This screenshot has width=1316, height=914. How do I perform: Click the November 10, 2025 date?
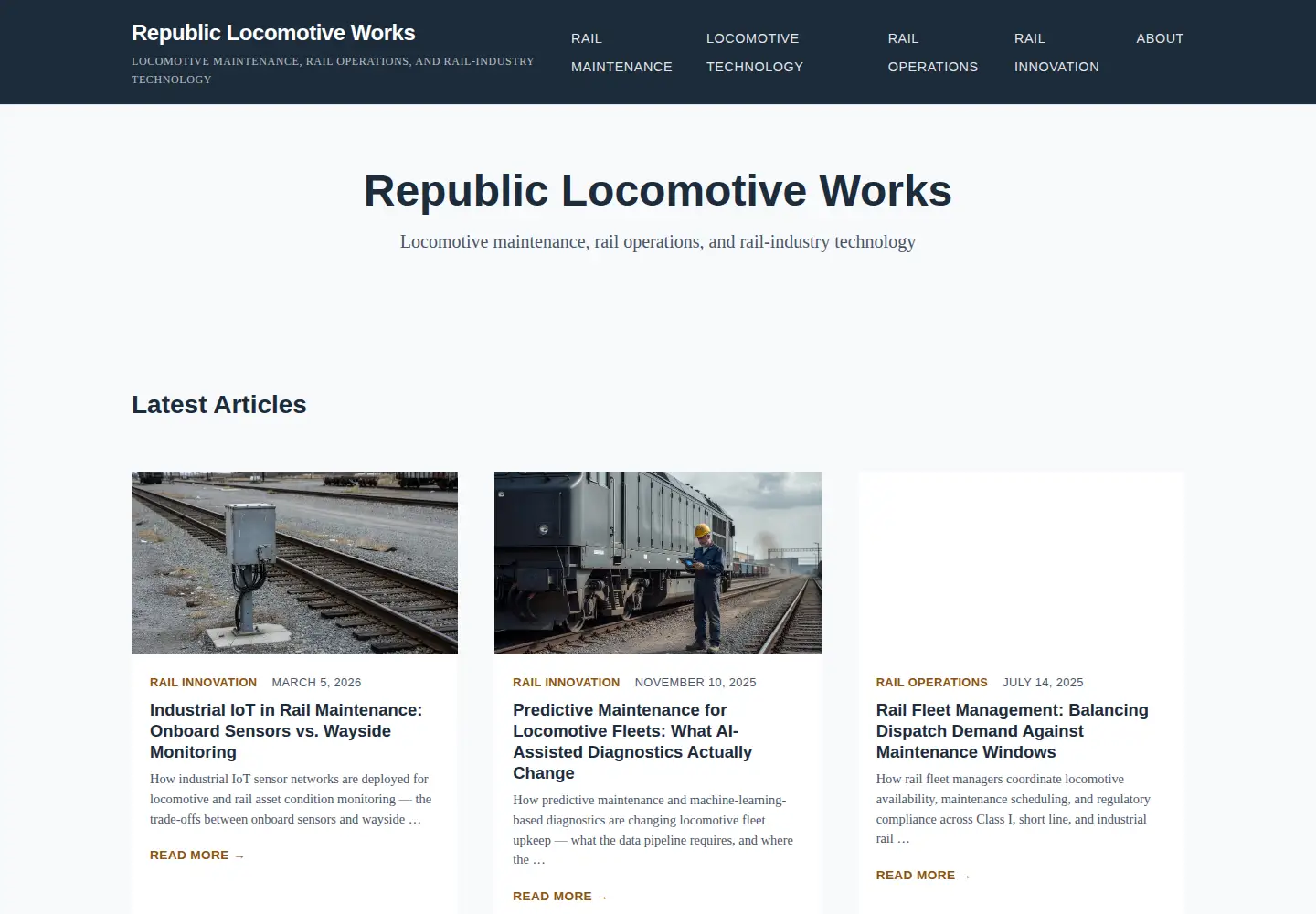click(695, 683)
